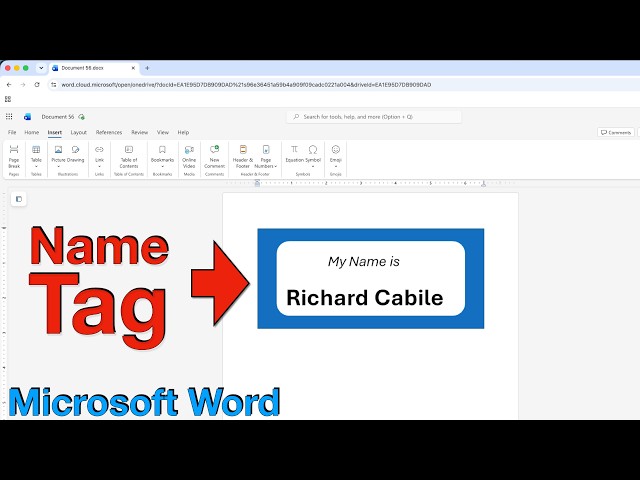The image size is (640, 480).
Task: Open the Drawing tool
Action: (76, 153)
